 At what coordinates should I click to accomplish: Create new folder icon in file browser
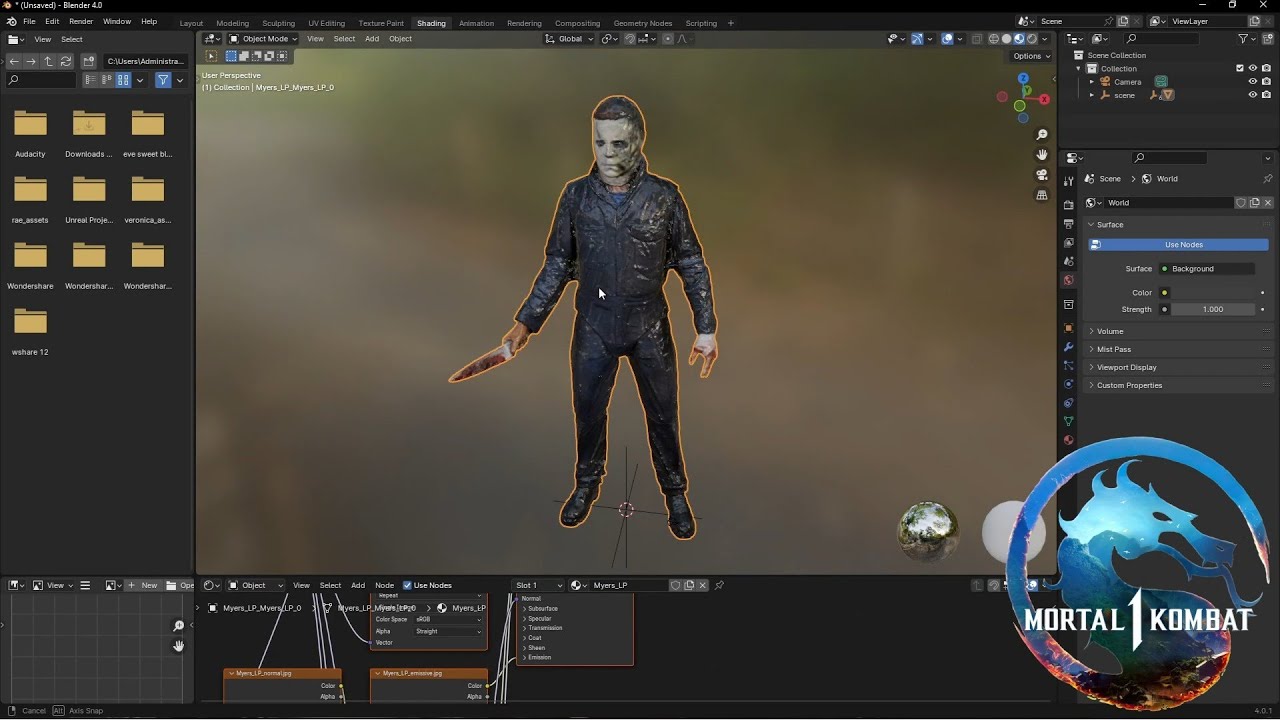point(89,61)
